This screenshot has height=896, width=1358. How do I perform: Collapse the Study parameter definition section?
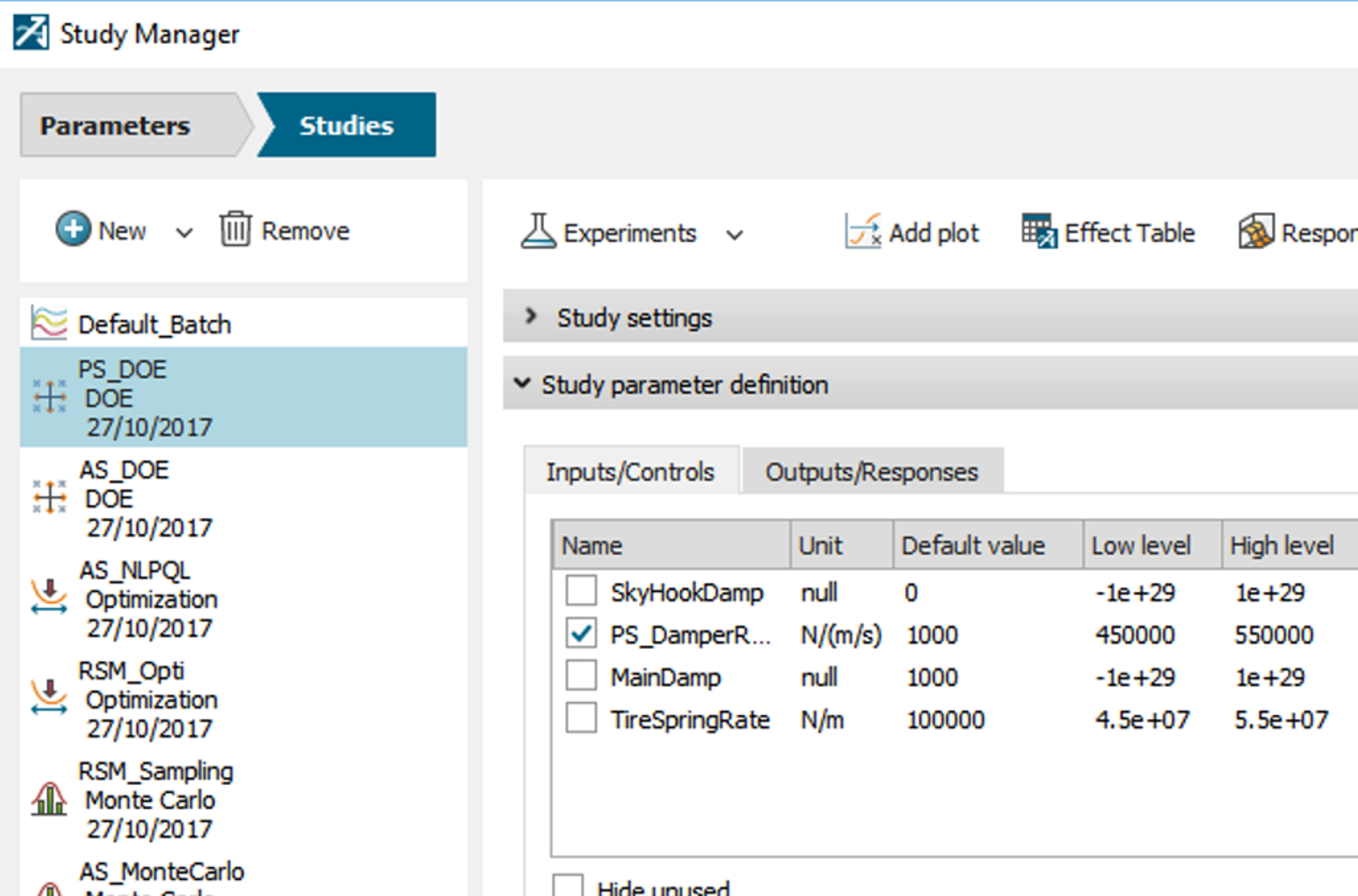522,383
